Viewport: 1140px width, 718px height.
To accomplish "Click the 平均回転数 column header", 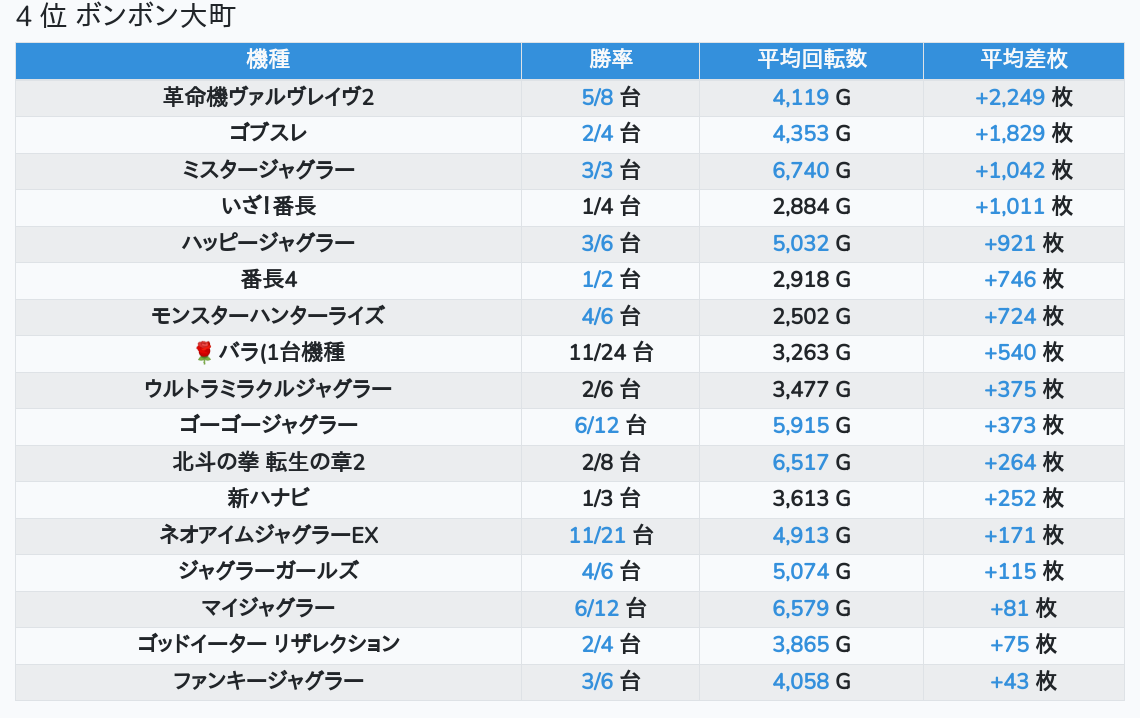I will [x=811, y=59].
